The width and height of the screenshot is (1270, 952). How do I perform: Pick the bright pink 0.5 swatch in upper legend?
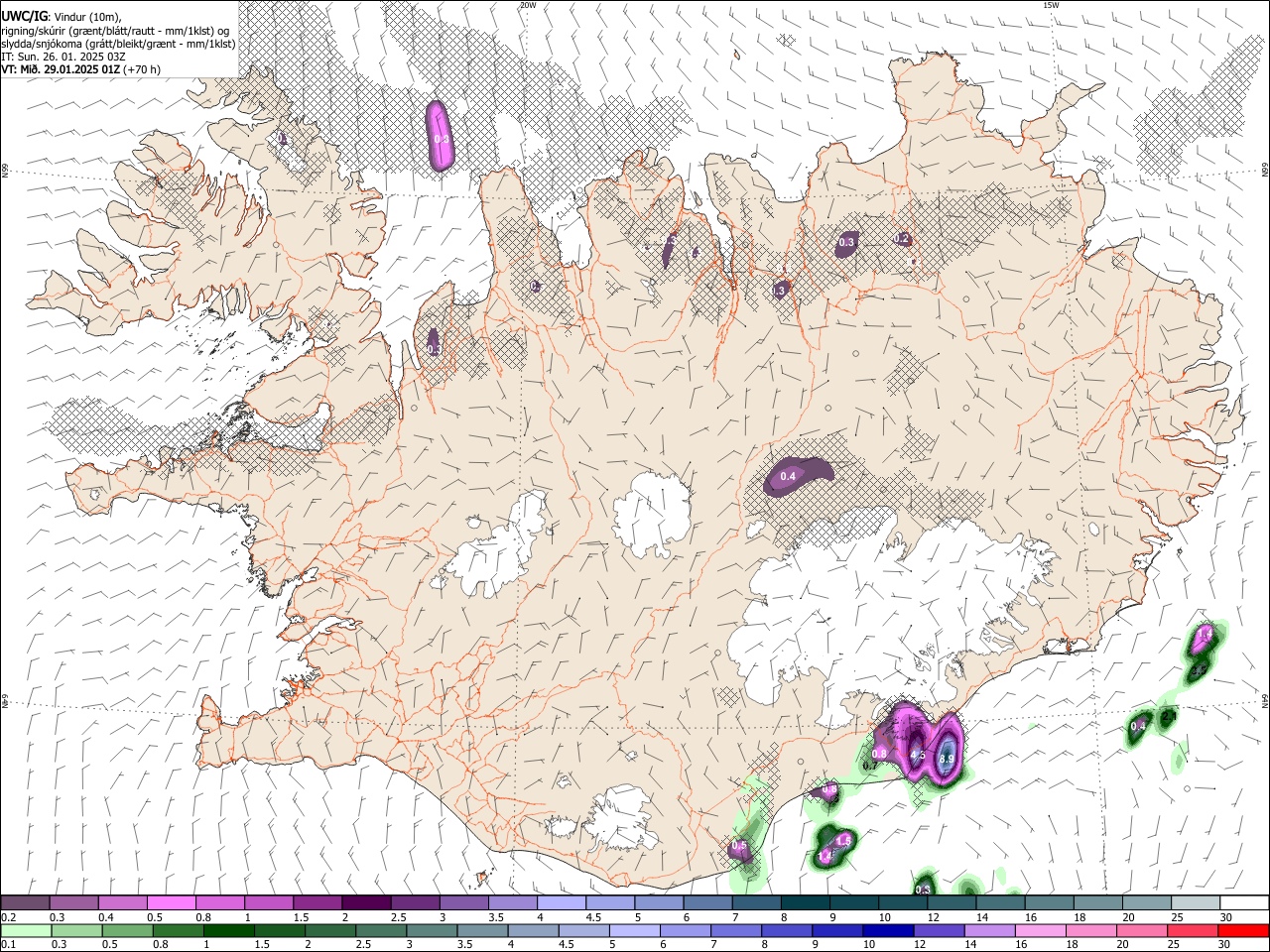click(172, 902)
